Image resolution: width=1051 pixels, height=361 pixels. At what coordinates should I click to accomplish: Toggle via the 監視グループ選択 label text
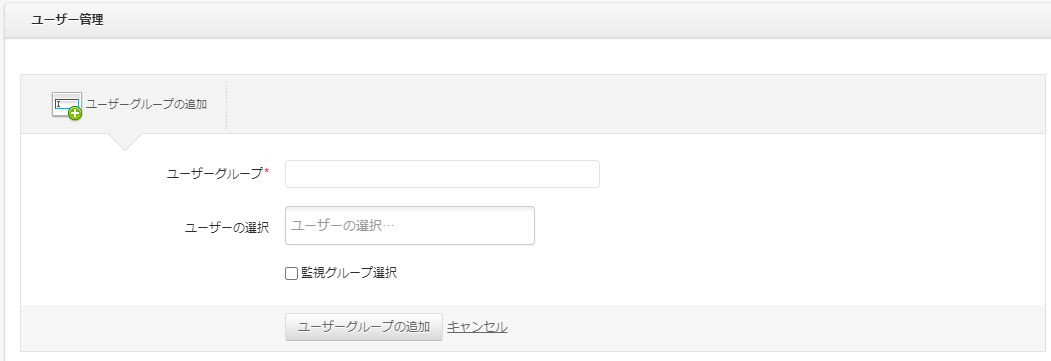[349, 273]
